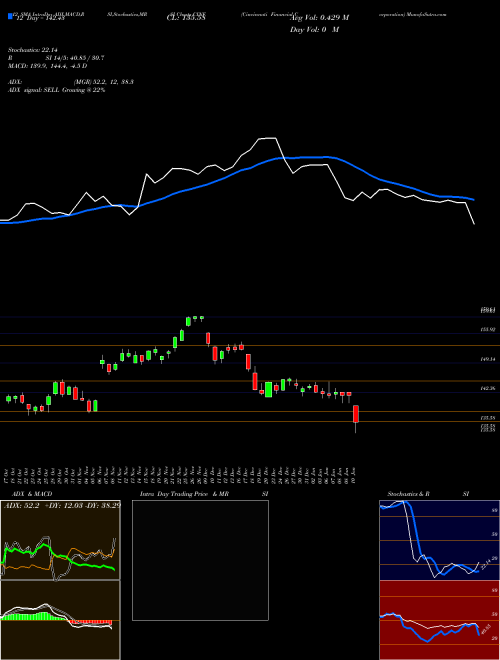This screenshot has height=660, width=500.
Task: Click the 153.92 price axis label
Action: [489, 330]
